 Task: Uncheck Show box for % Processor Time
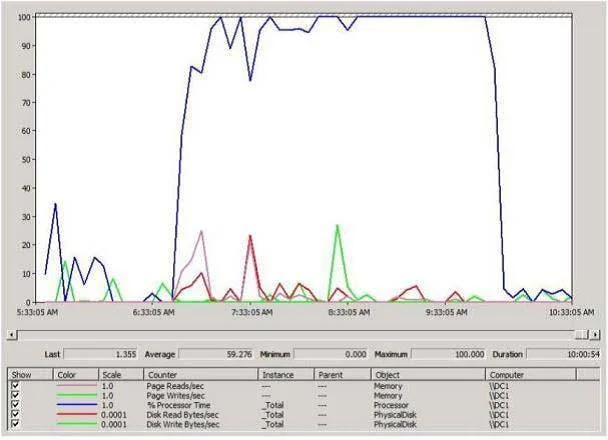coord(15,405)
